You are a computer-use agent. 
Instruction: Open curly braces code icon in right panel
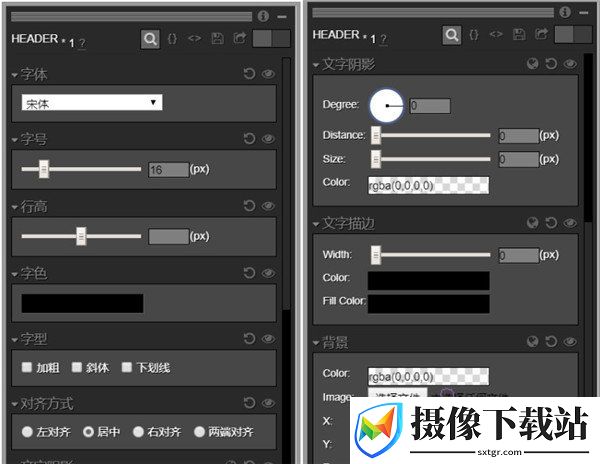point(474,35)
